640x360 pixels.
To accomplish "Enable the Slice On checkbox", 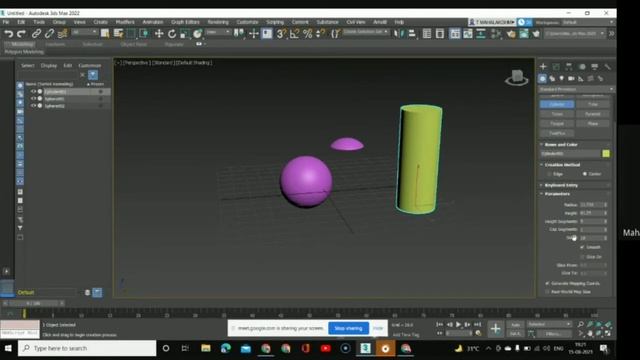I will pos(582,257).
